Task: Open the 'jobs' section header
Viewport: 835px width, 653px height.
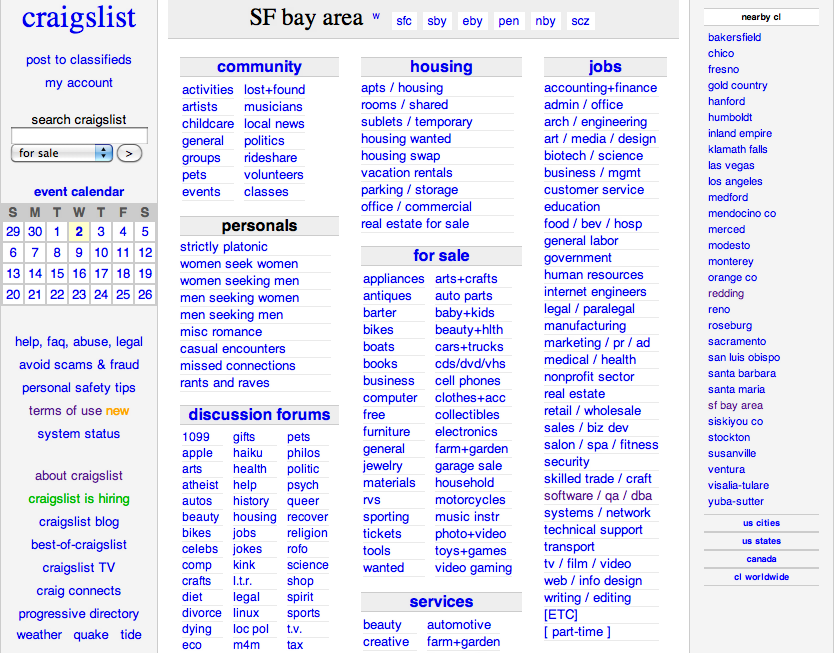Action: (x=605, y=67)
